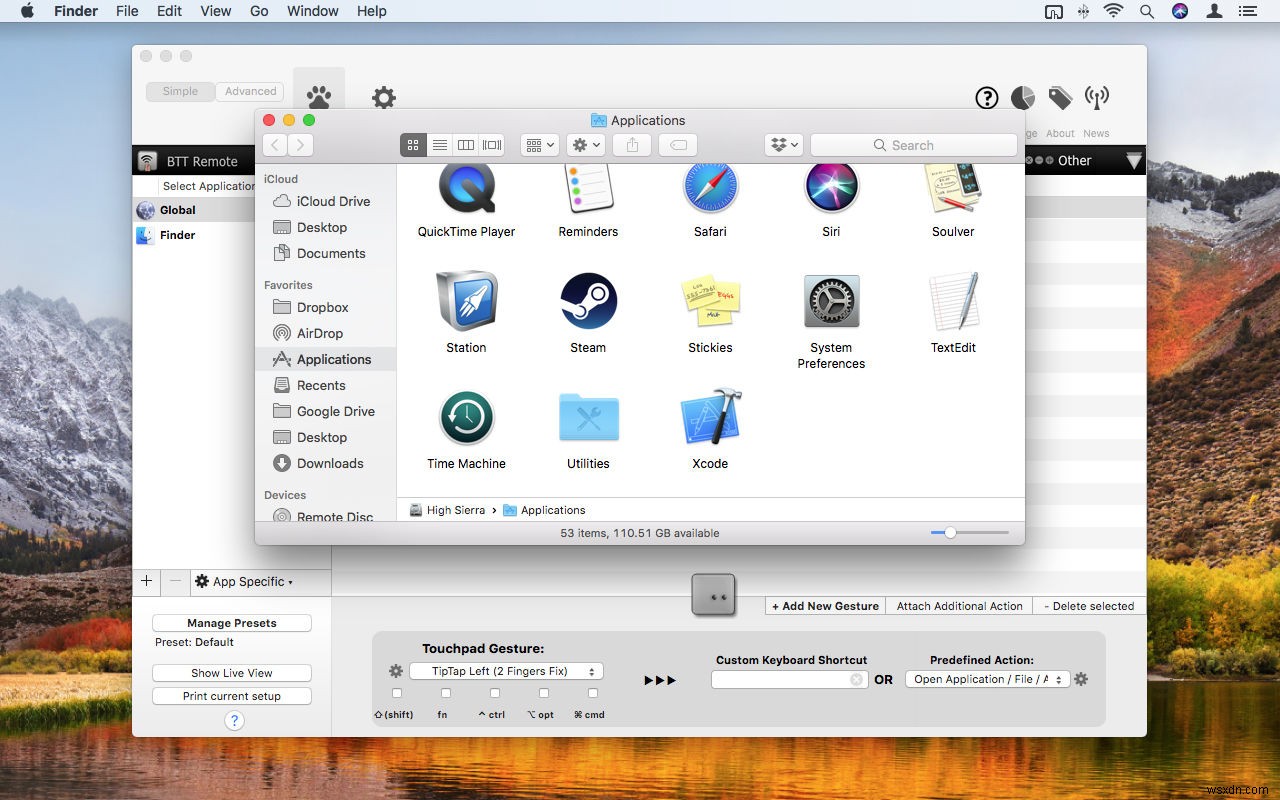Open the Xcode application icon
Screen dimensions: 1280x800
pyautogui.click(x=710, y=417)
